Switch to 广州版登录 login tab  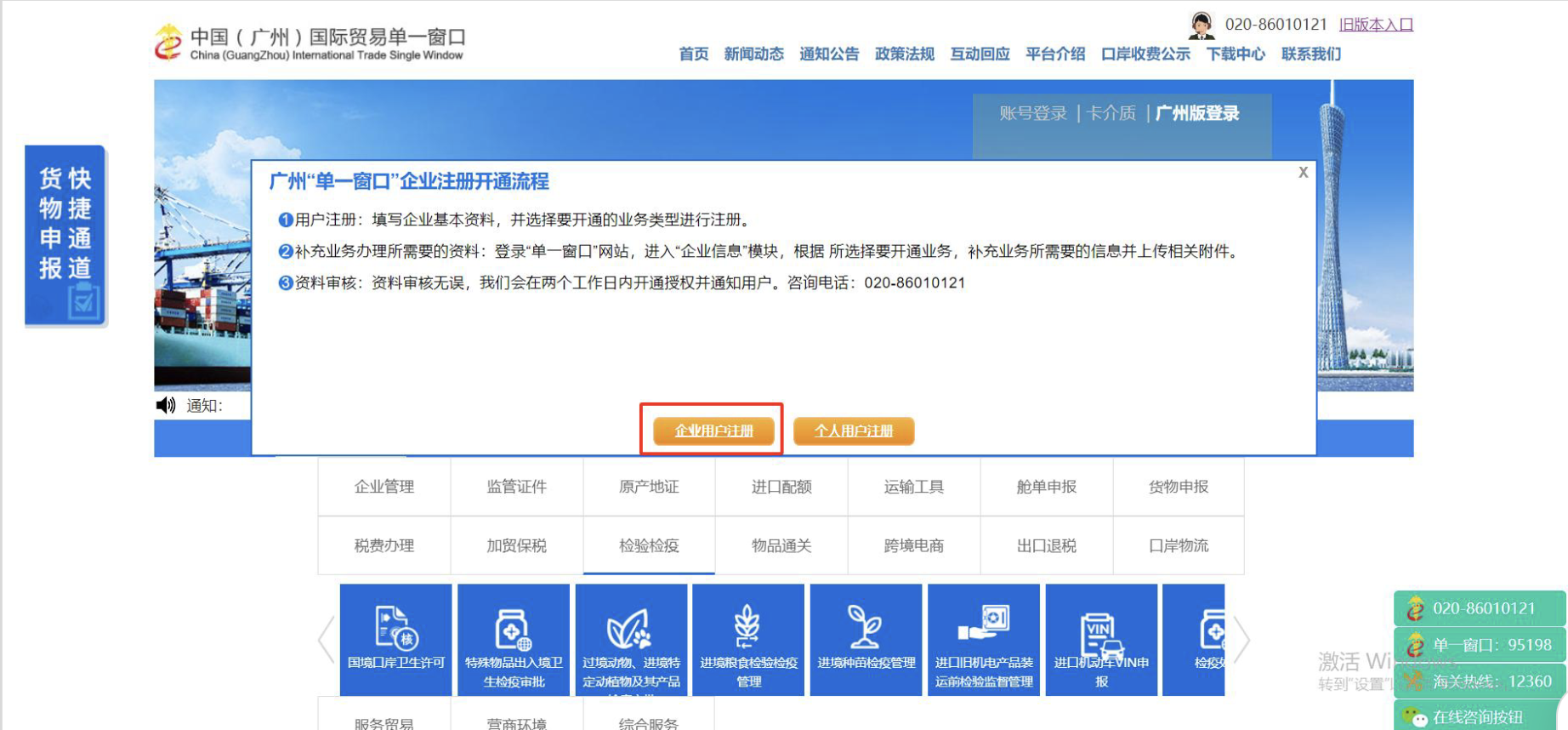click(x=1197, y=113)
